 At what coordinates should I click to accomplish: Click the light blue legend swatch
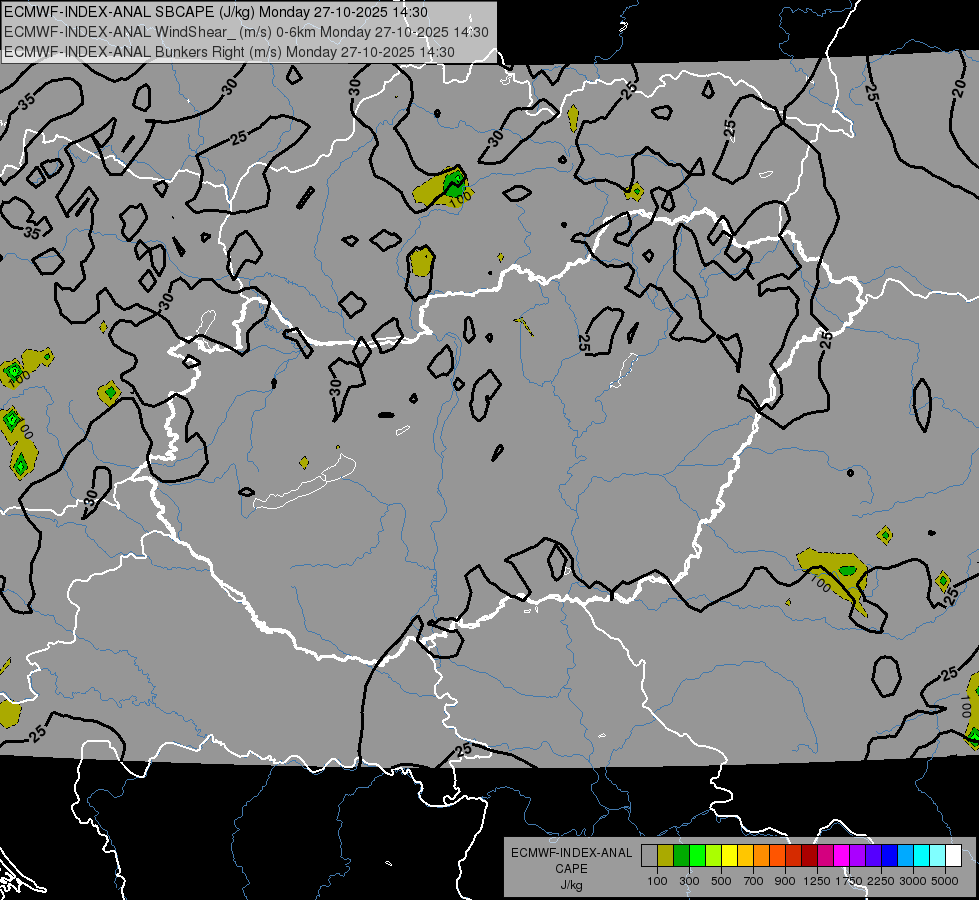pos(905,856)
